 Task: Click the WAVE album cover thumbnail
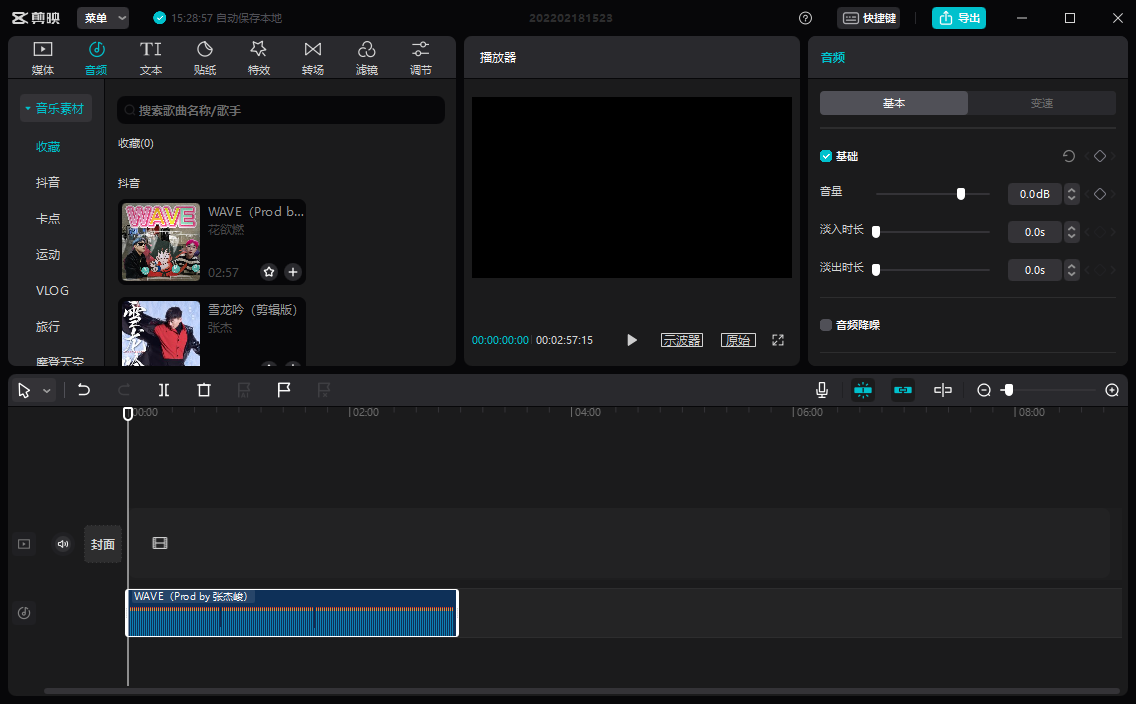pyautogui.click(x=161, y=242)
